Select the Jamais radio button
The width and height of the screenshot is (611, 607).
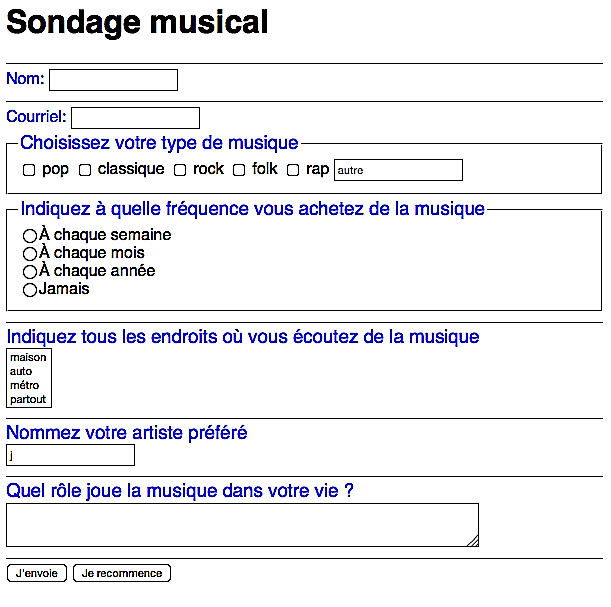(x=30, y=290)
